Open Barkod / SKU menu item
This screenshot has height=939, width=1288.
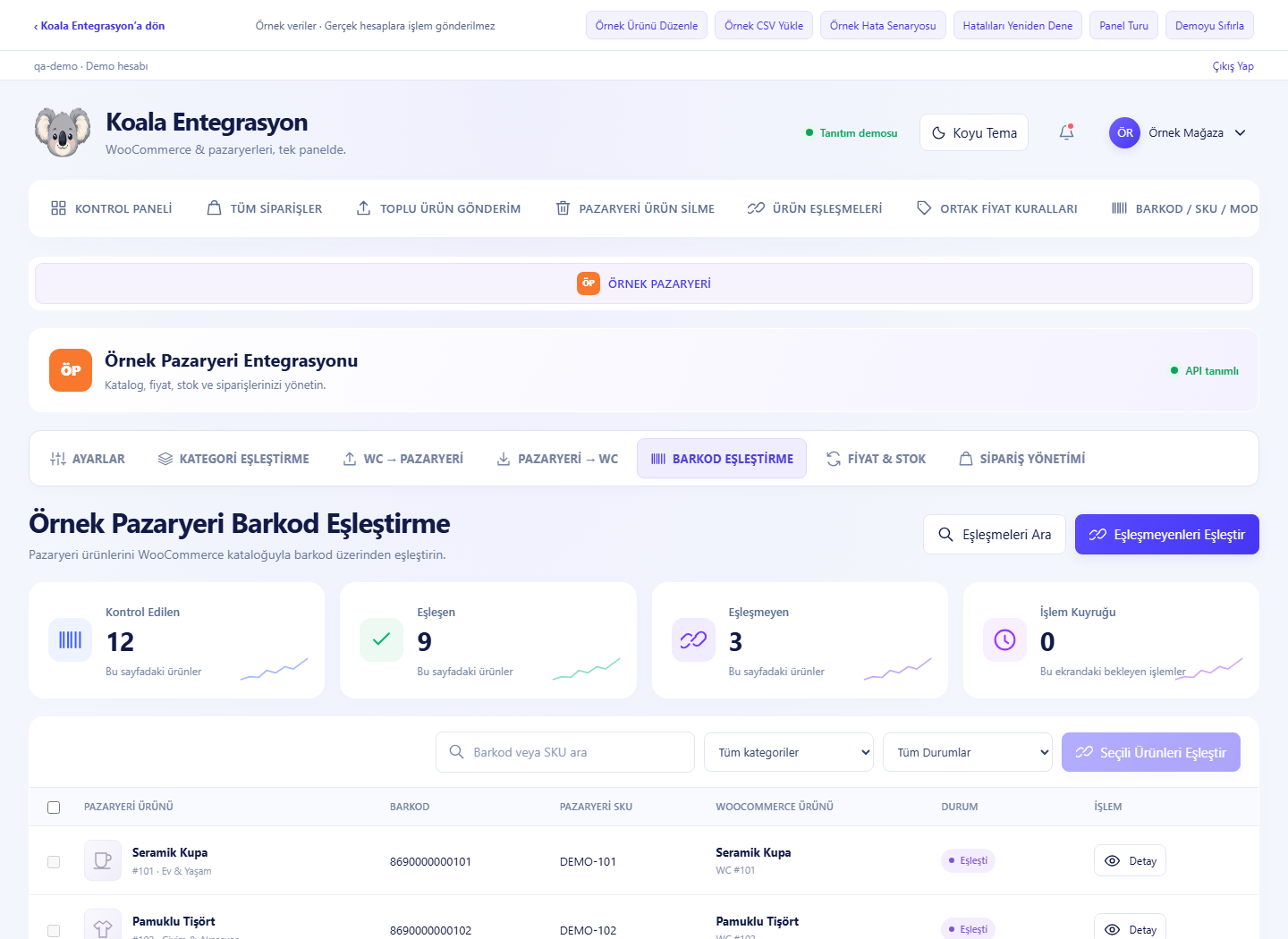pyautogui.click(x=1184, y=208)
